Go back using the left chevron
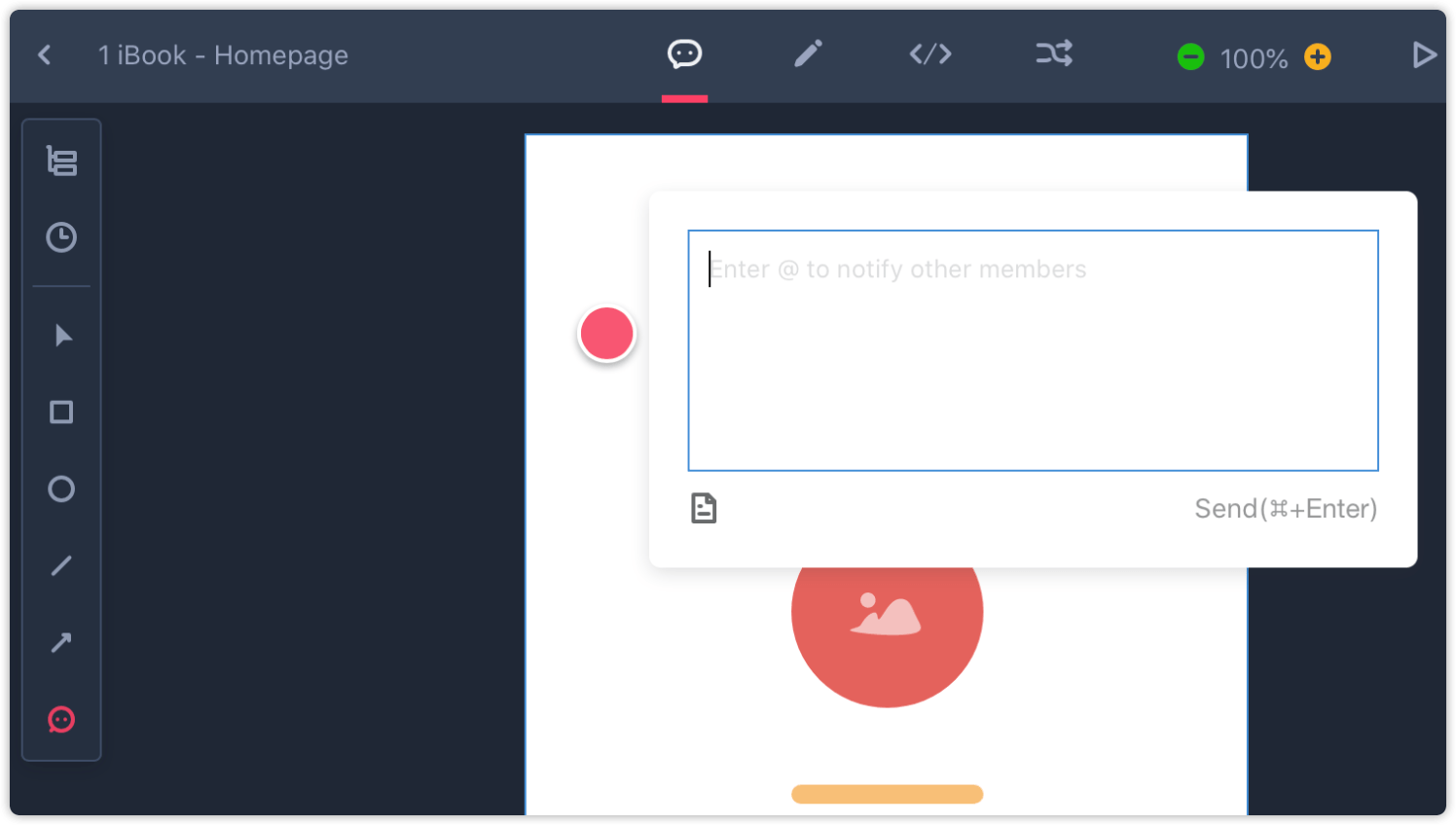 [45, 55]
